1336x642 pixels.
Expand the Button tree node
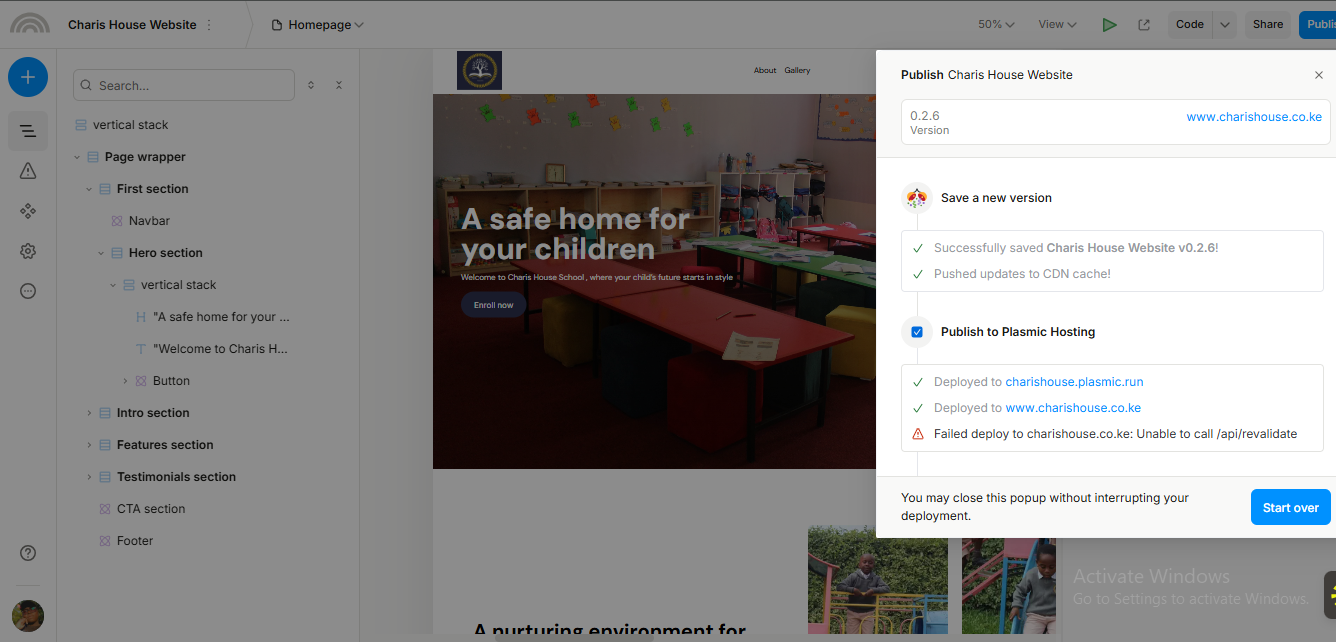125,381
